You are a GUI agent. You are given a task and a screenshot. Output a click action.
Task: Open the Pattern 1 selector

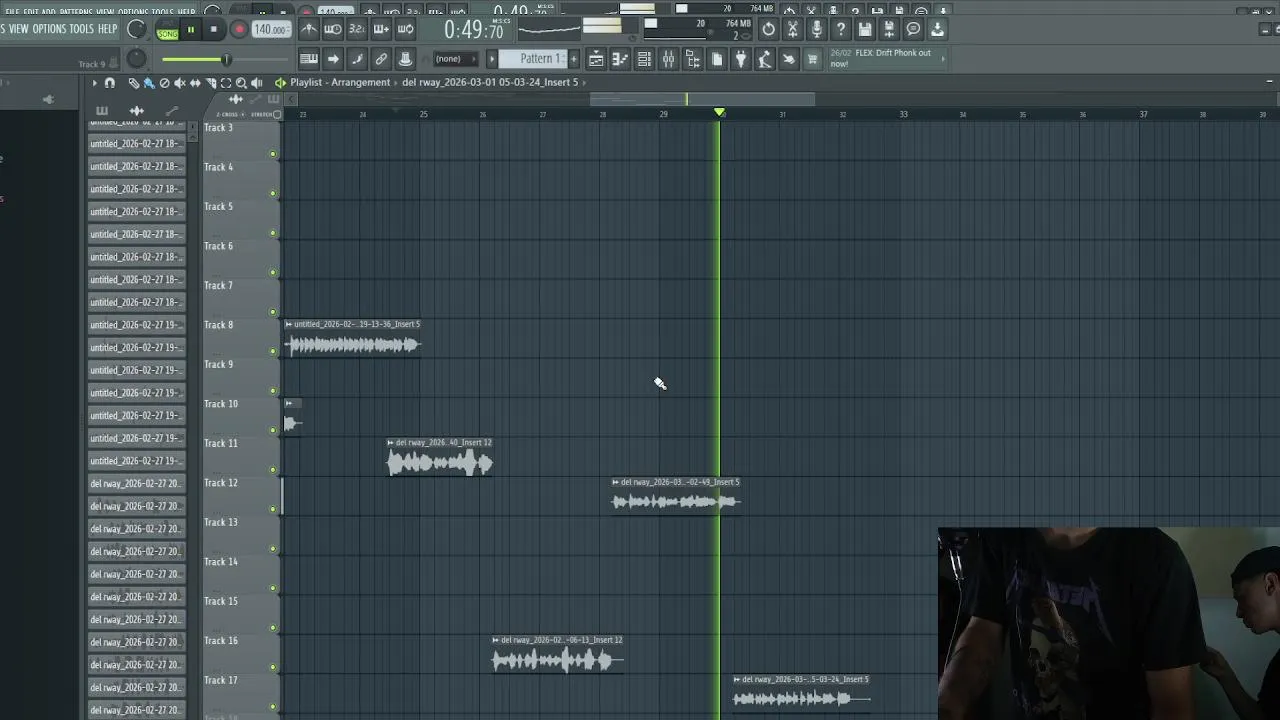(534, 59)
